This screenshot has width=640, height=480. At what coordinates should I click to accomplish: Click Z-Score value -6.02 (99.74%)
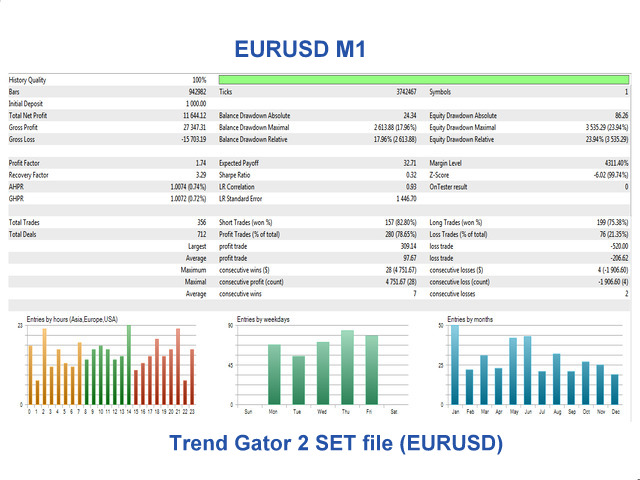coord(611,175)
